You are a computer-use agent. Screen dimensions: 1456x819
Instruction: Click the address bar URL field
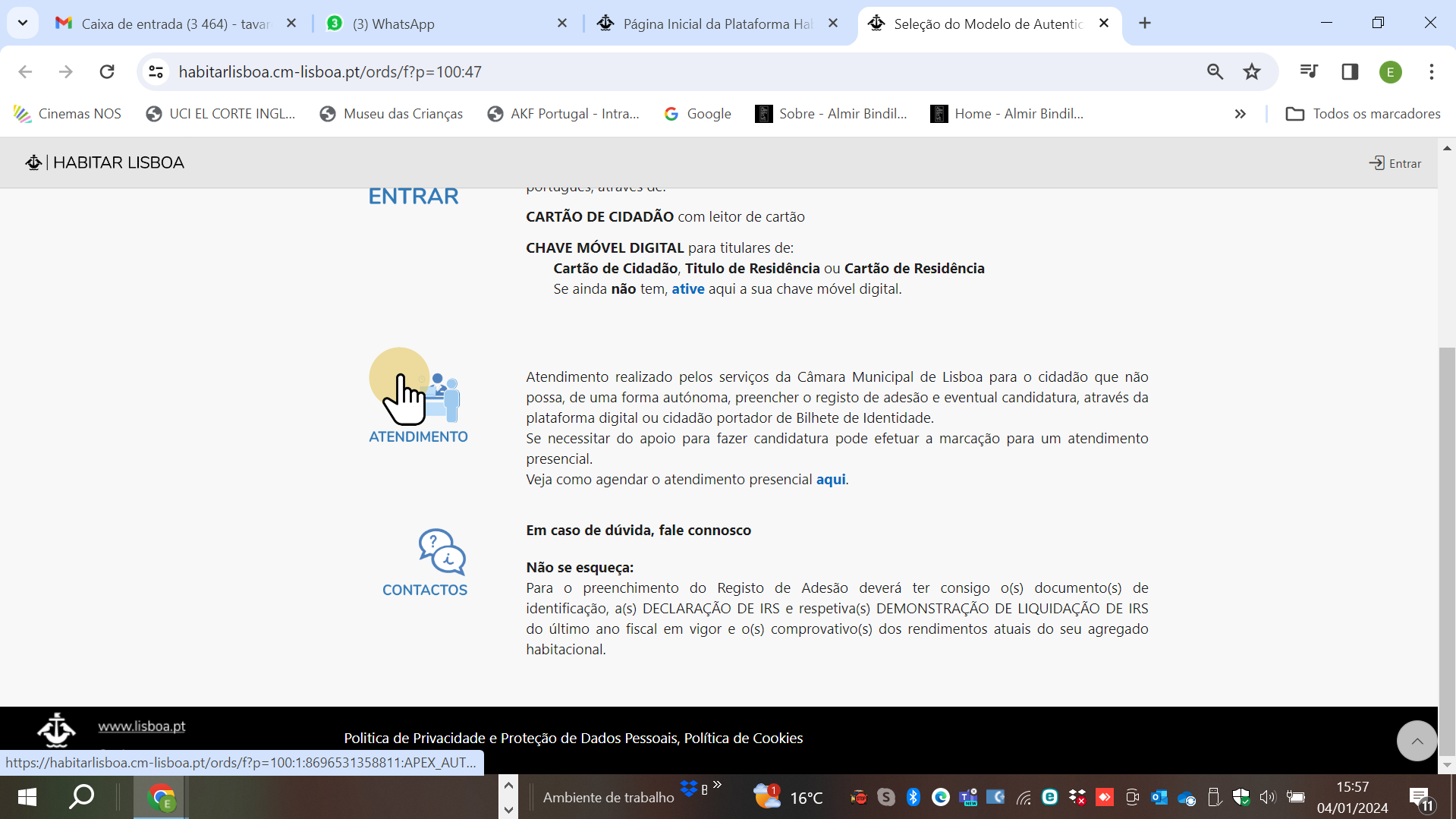[607, 72]
